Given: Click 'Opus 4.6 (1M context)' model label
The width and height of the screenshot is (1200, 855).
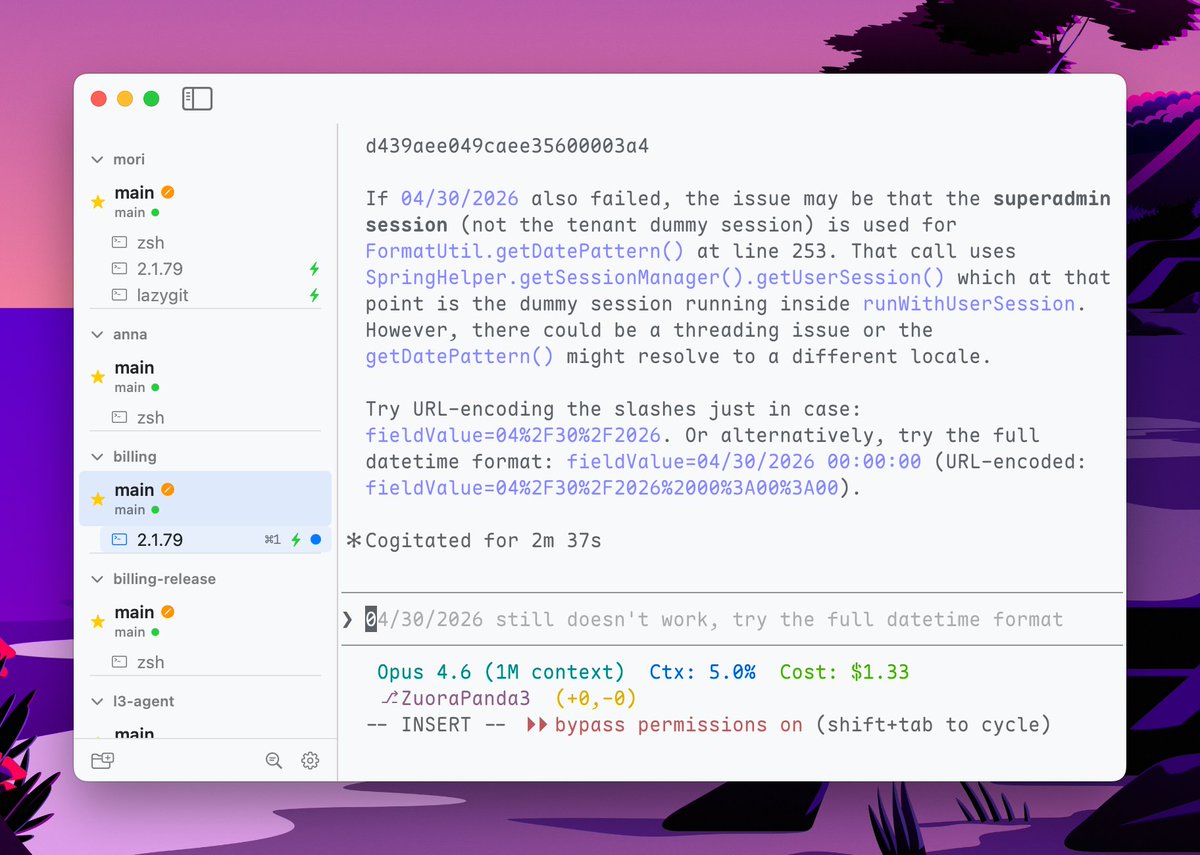Looking at the screenshot, I should [500, 672].
